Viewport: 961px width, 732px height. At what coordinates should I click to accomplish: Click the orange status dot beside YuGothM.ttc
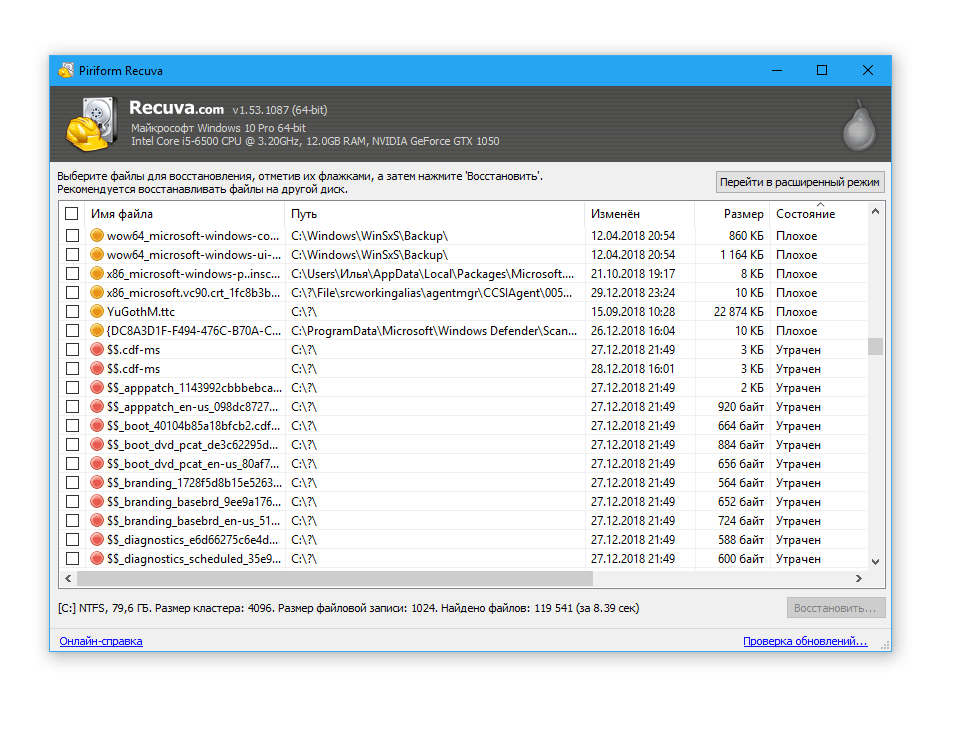point(97,312)
